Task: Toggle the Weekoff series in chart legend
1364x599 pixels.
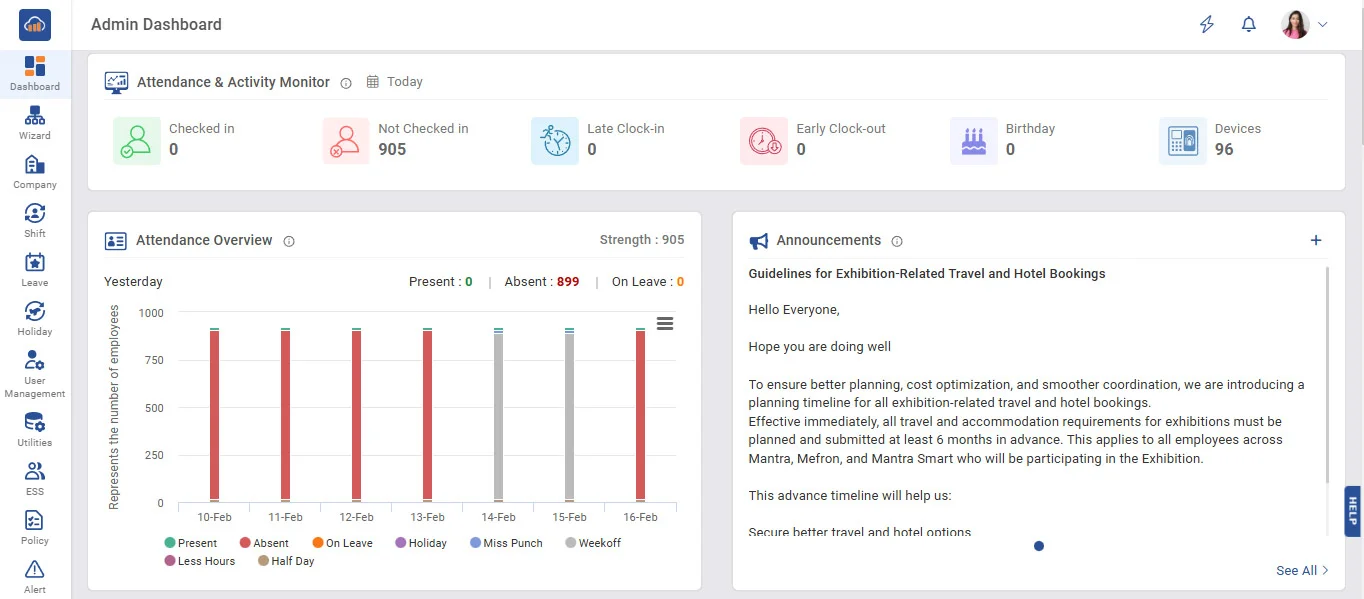Action: pyautogui.click(x=593, y=543)
